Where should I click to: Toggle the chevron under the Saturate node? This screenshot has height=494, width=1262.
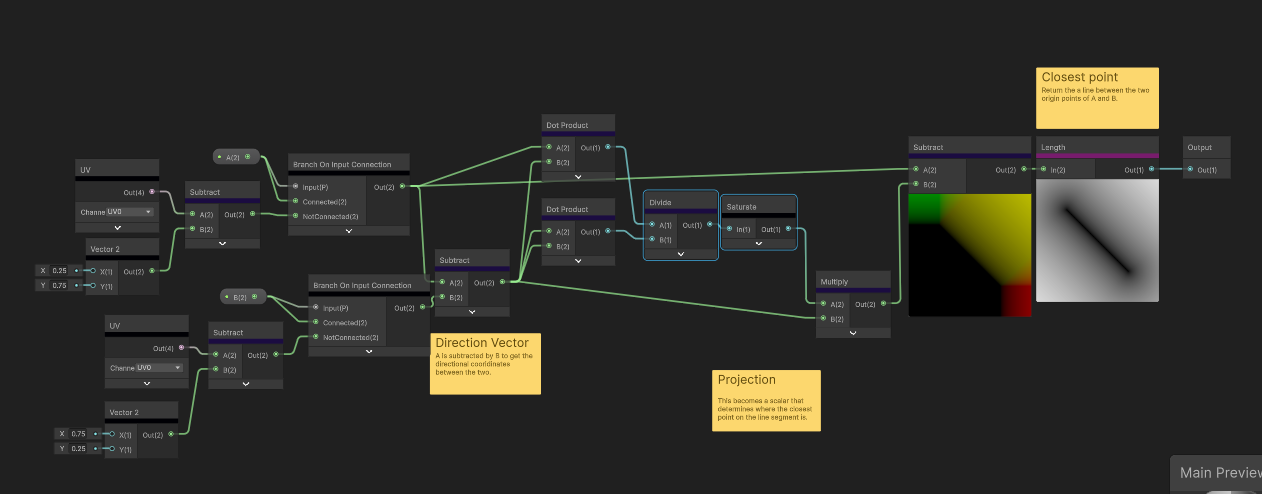pyautogui.click(x=758, y=243)
